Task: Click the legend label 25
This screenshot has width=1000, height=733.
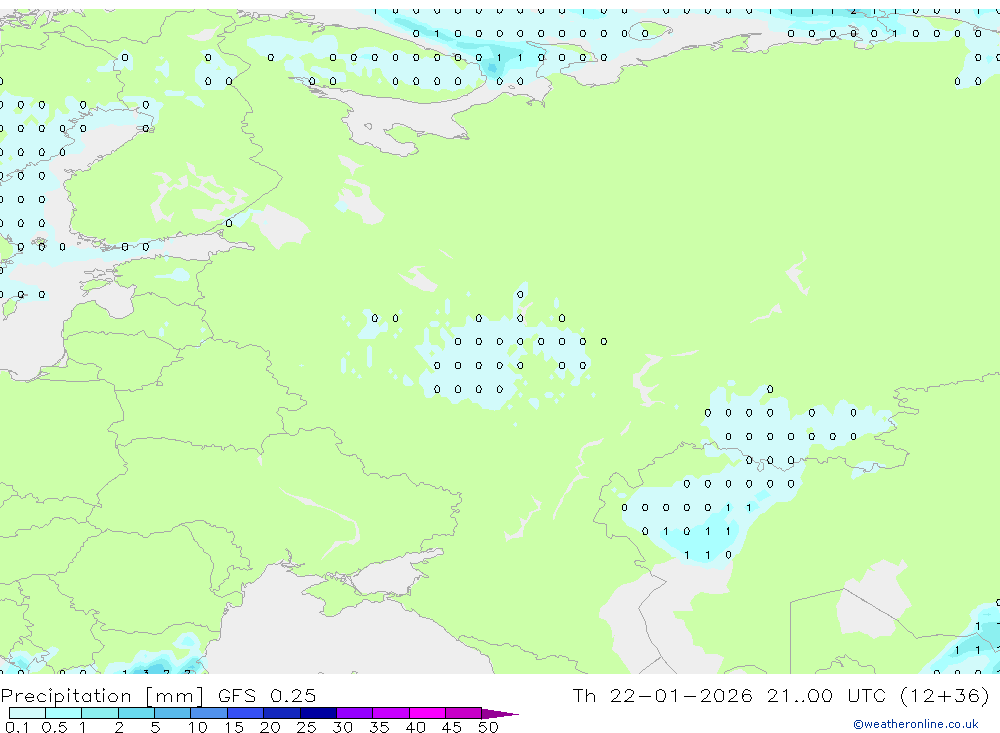Action: 306,727
